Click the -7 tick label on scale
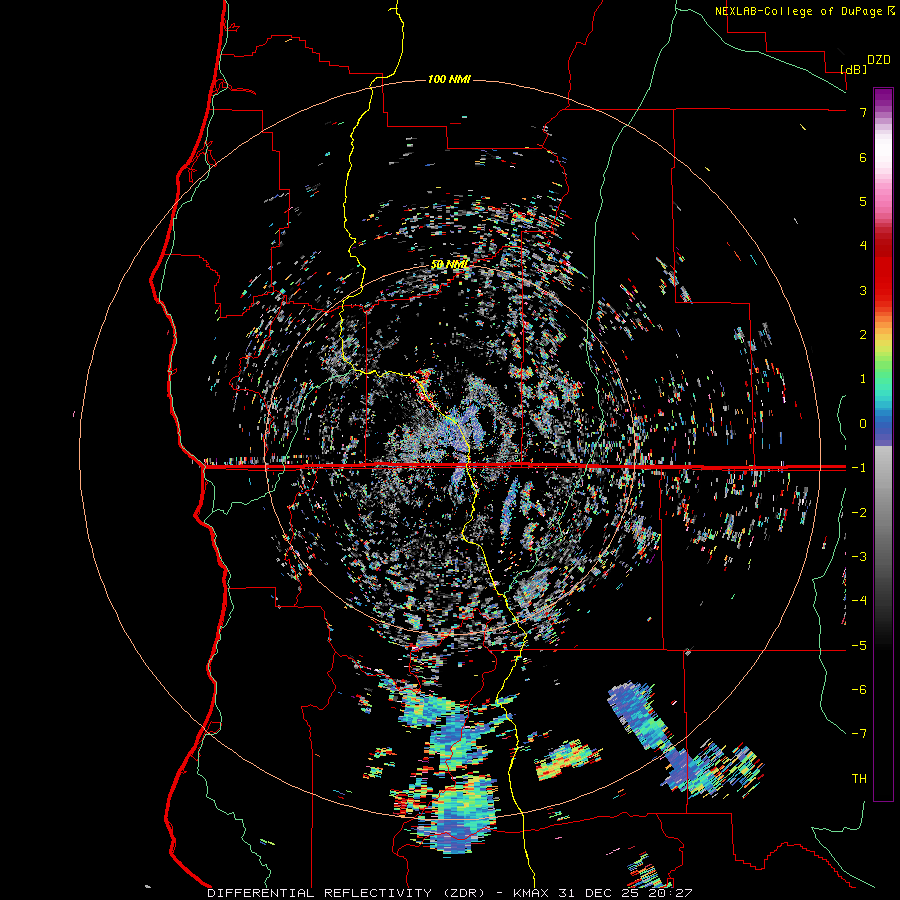The height and width of the screenshot is (900, 900). coord(859,734)
